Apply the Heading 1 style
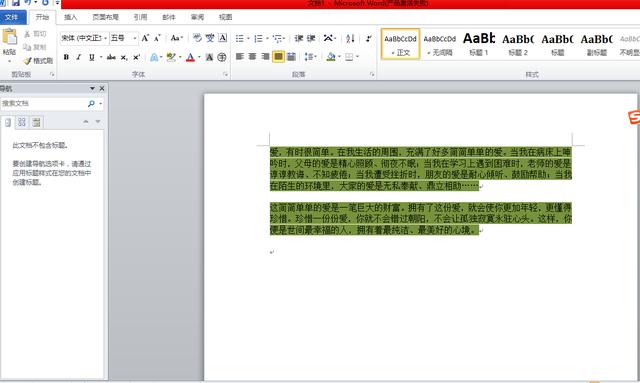This screenshot has height=383, width=640. coord(479,44)
